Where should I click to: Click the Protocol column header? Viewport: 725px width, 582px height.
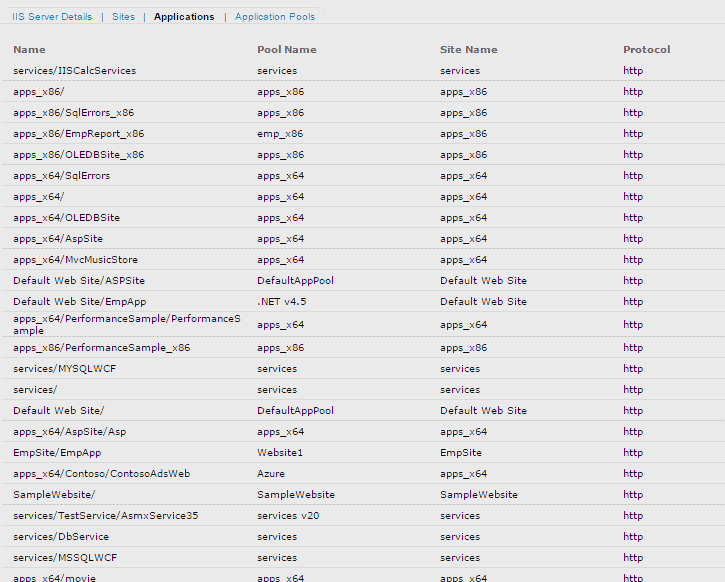point(646,49)
